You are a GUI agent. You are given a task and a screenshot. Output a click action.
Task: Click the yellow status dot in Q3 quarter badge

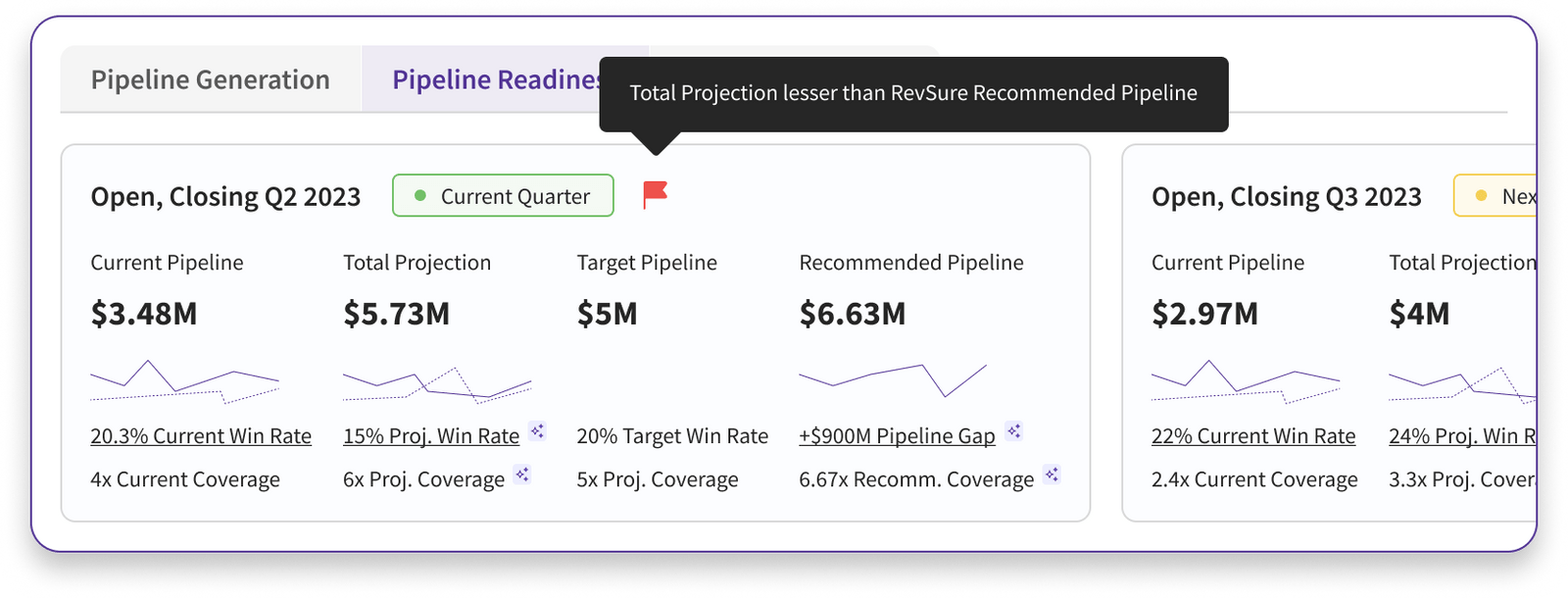click(1482, 196)
